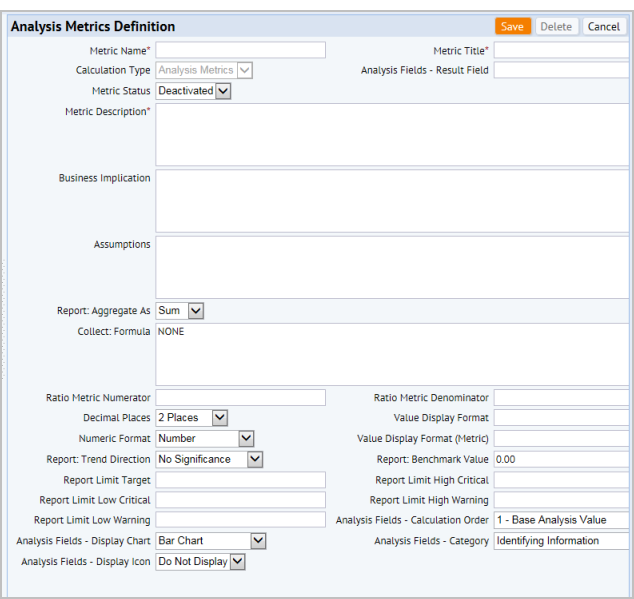Click the Business Implication text area
The height and width of the screenshot is (599, 634).
pyautogui.click(x=392, y=201)
